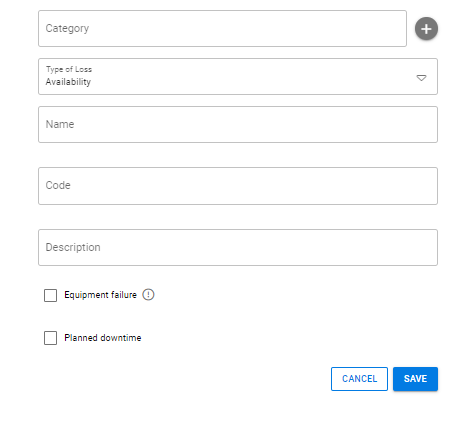Enable the Planned downtime checkbox
This screenshot has height=421, width=473.
click(x=50, y=338)
